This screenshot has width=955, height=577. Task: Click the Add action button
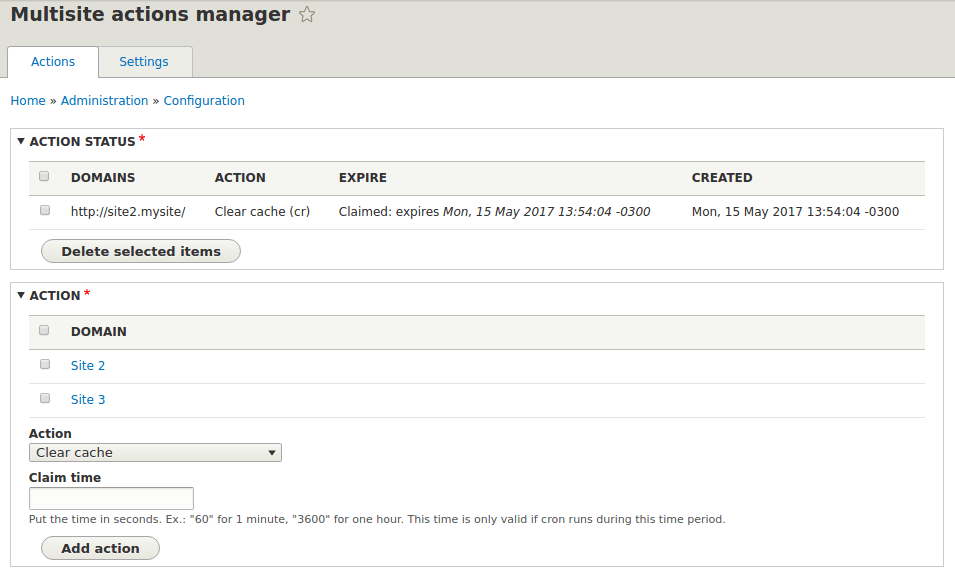tap(100, 548)
